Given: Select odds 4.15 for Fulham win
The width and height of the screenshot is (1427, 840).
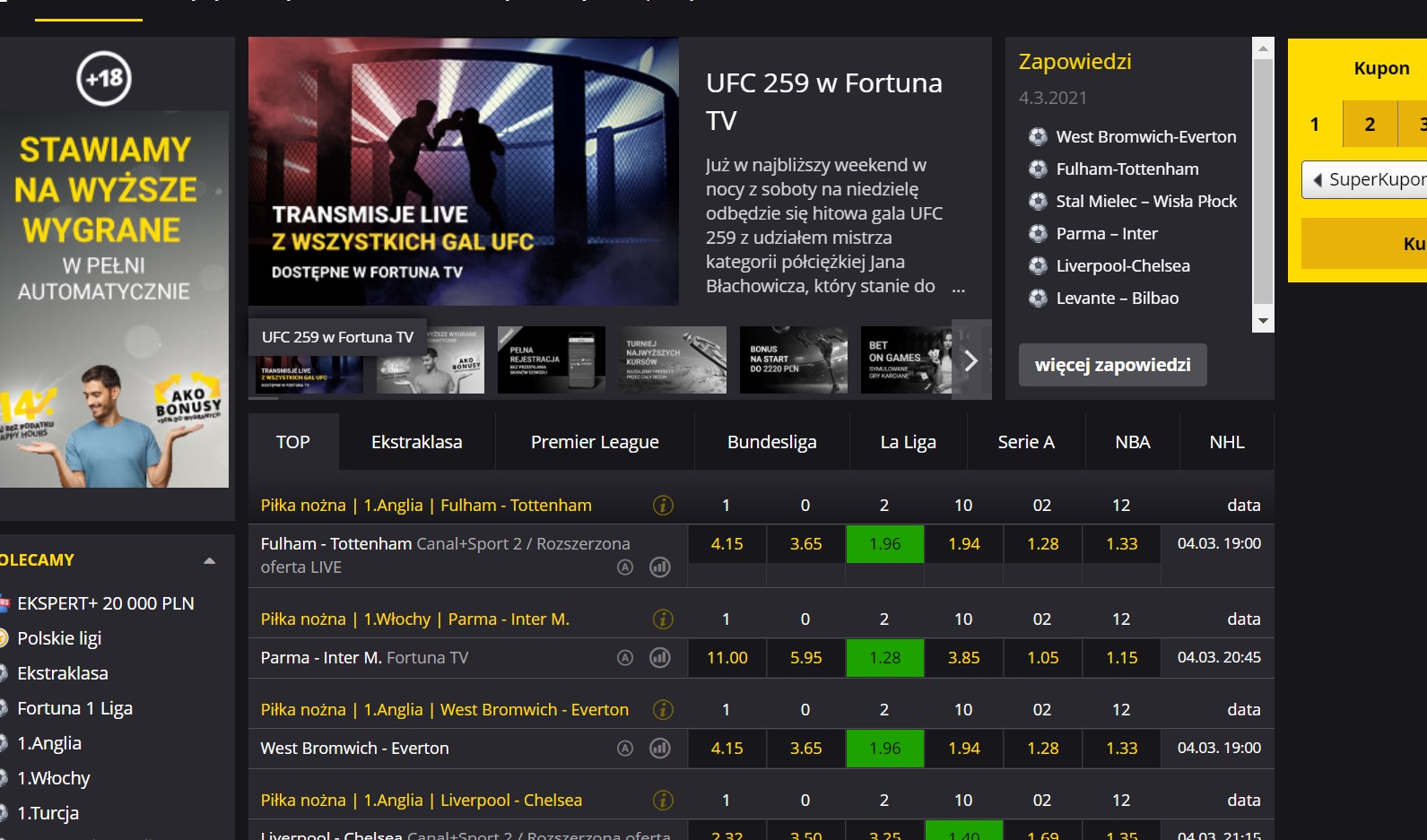Looking at the screenshot, I should 727,543.
